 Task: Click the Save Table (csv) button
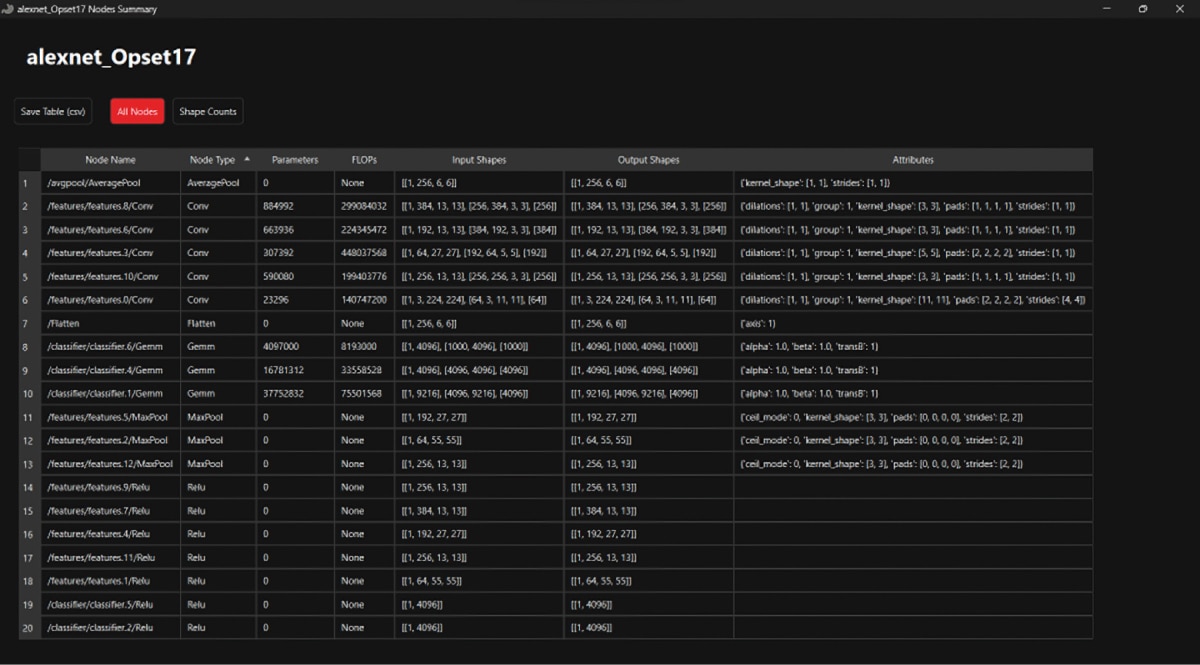coord(54,112)
